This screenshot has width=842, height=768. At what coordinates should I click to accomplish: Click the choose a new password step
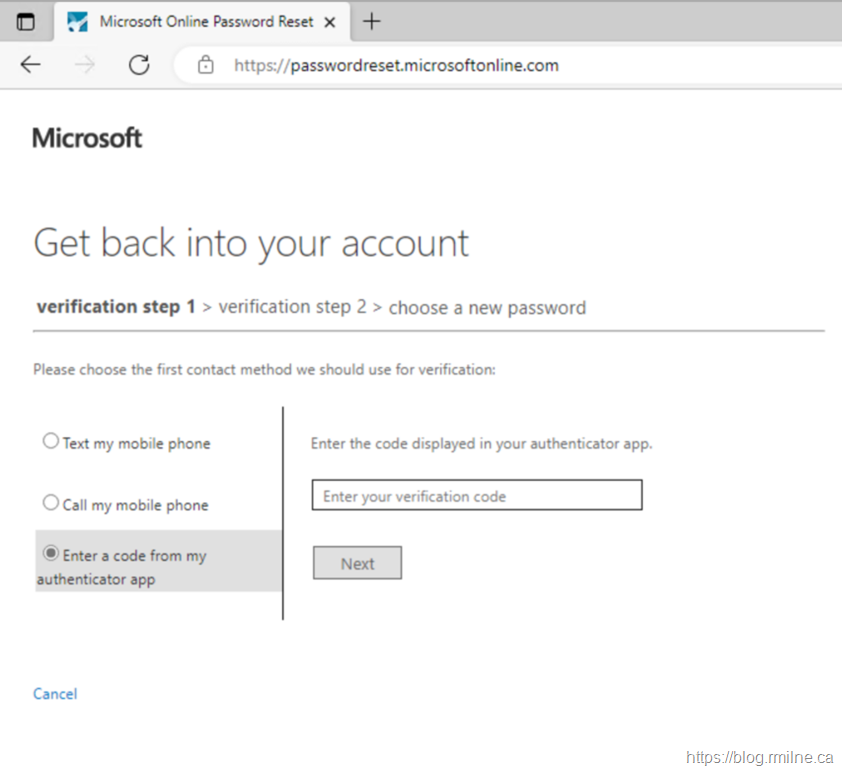(x=487, y=308)
